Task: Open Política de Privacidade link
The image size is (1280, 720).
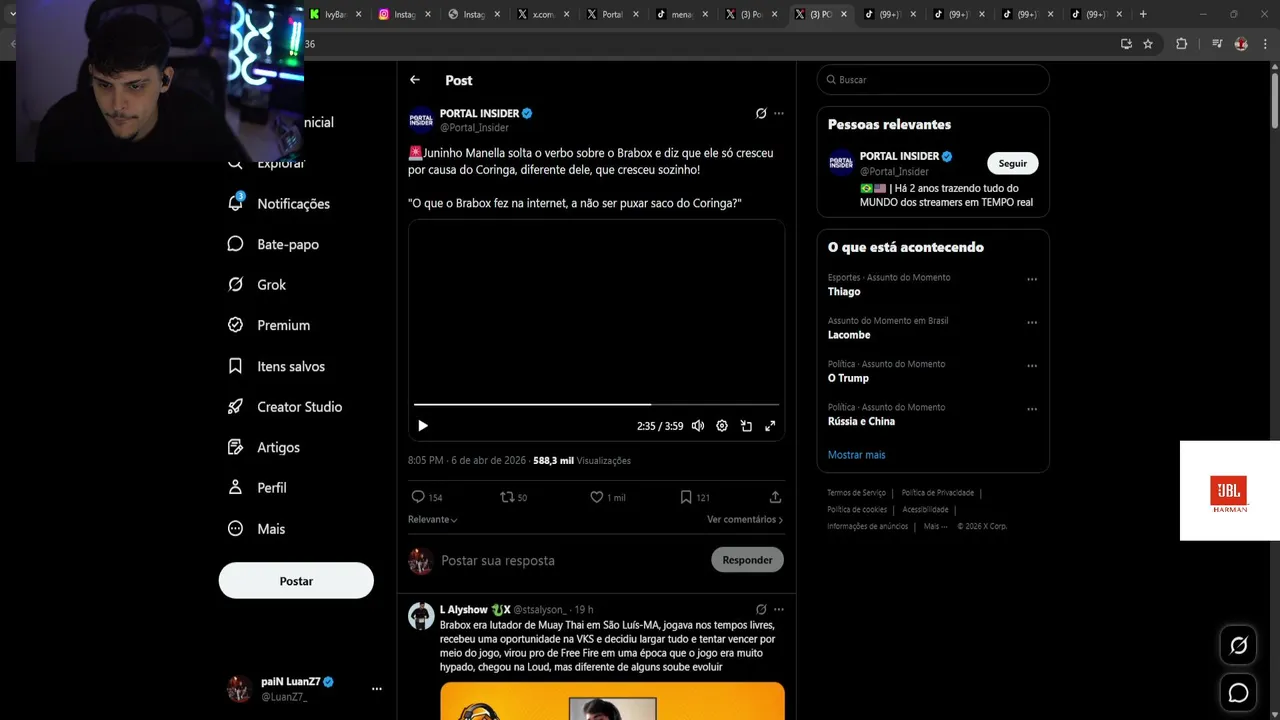Action: tap(938, 492)
